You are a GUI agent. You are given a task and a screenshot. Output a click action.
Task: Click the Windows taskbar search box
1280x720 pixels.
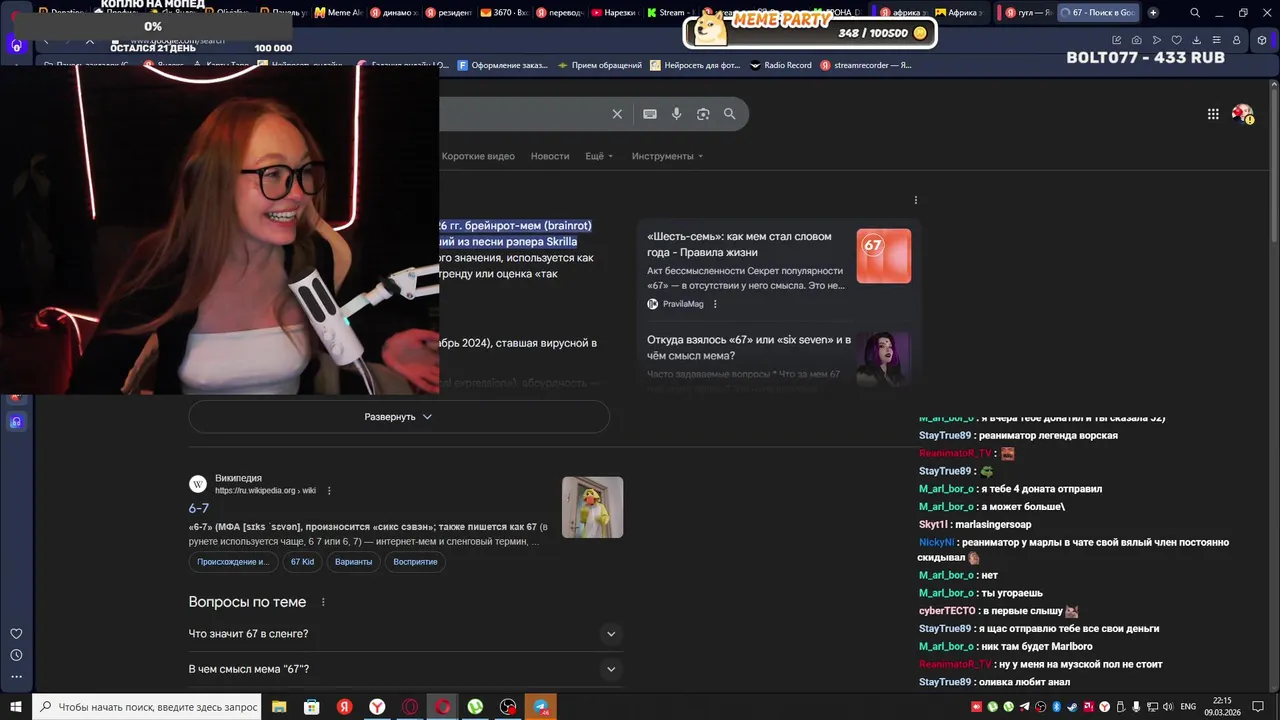(147, 706)
